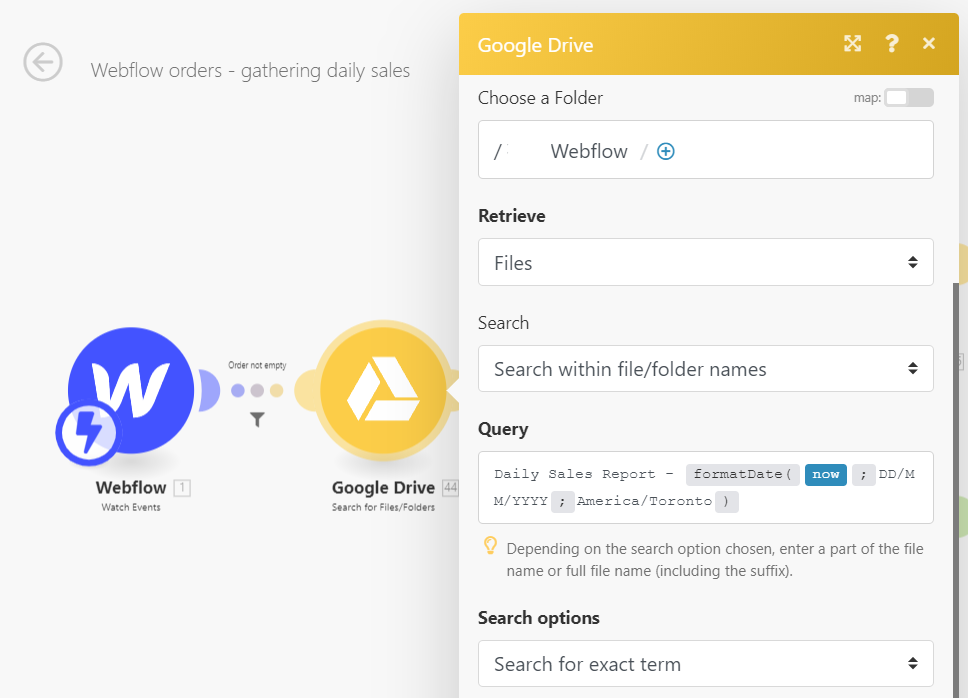Click the closing parenthesis token in Query

(x=727, y=501)
